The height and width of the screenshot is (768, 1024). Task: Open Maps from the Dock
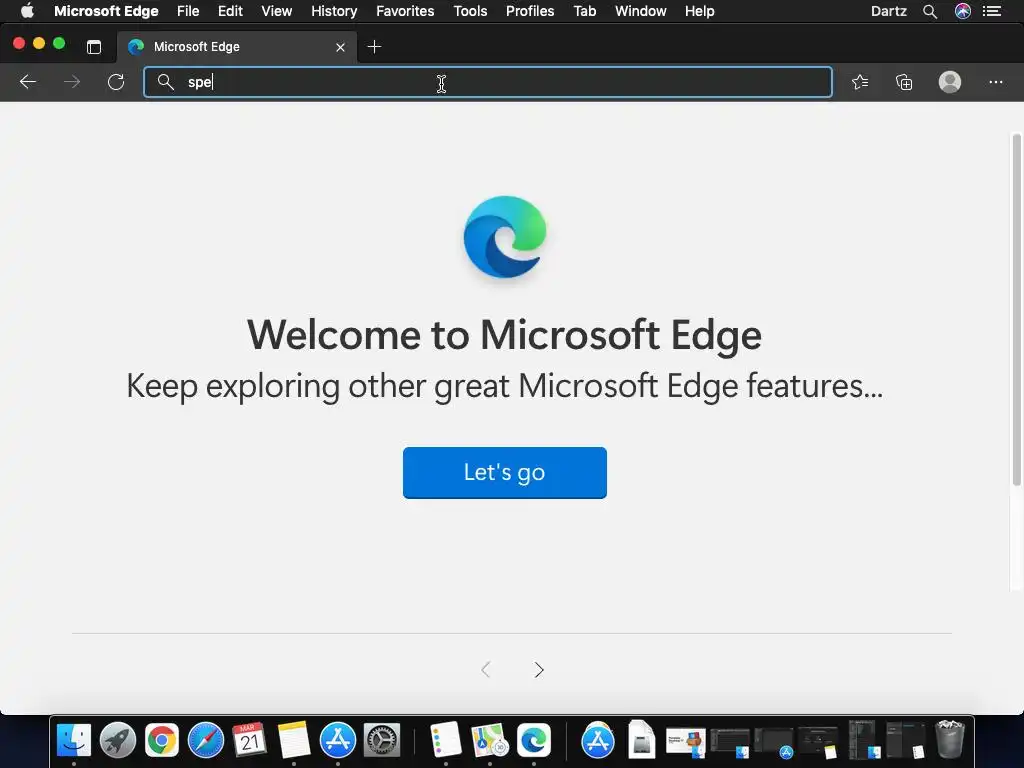(490, 740)
